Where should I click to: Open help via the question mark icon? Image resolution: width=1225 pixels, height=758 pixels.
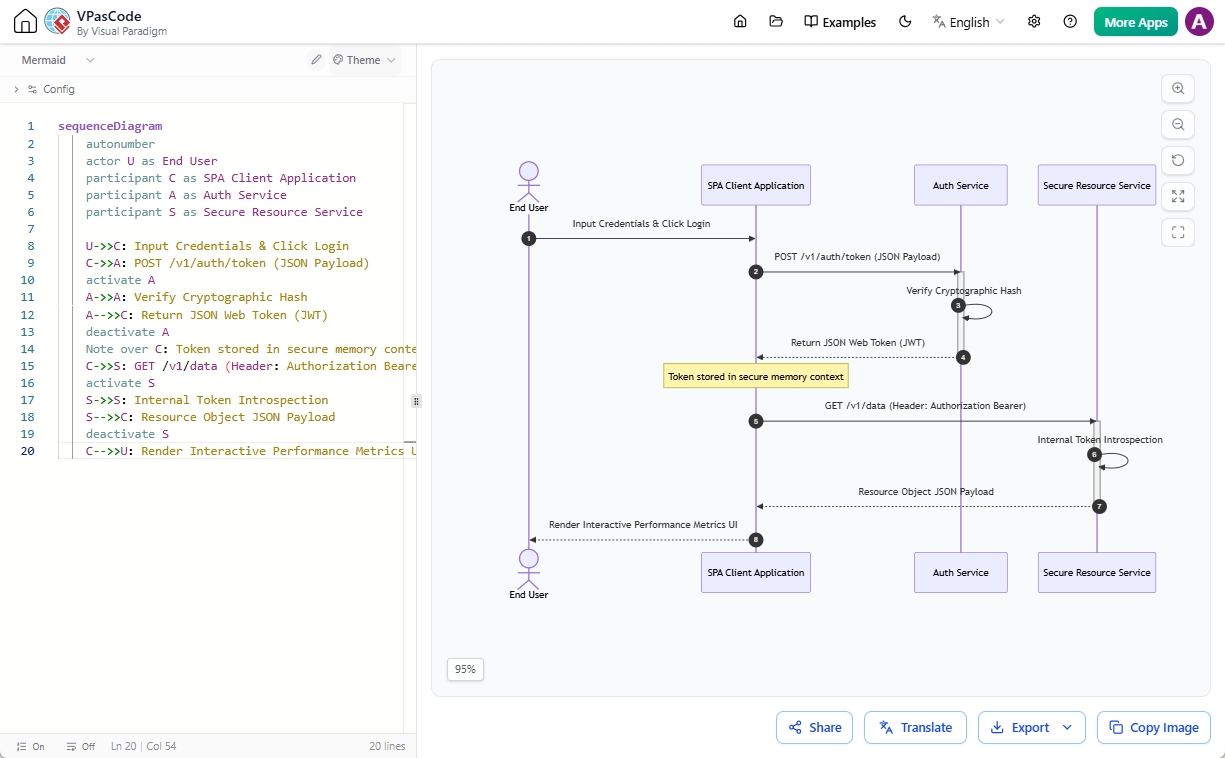(1070, 22)
